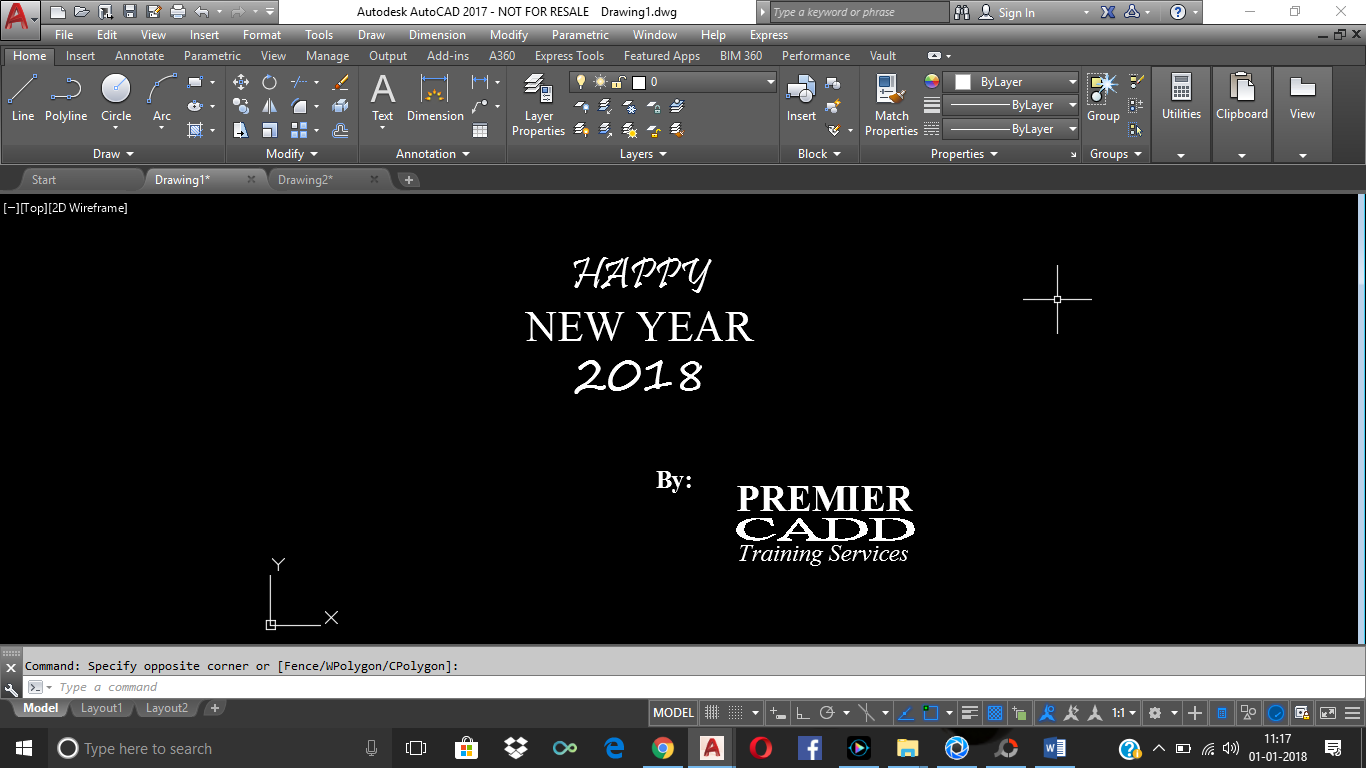Click the Windows Start button
The width and height of the screenshot is (1366, 768).
click(24, 748)
